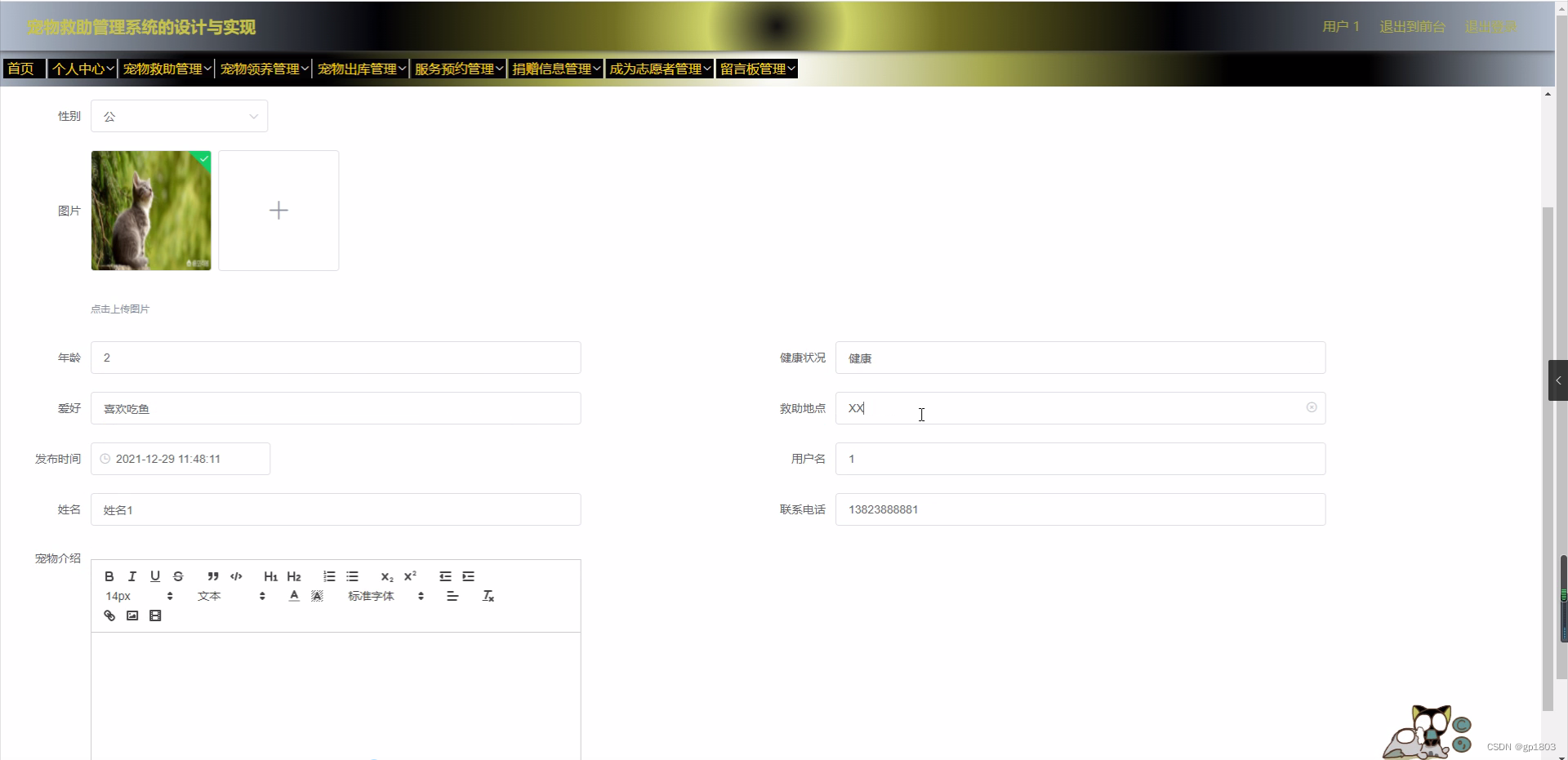Click the 点击上传图片 upload link
1568x760 pixels.
119,309
